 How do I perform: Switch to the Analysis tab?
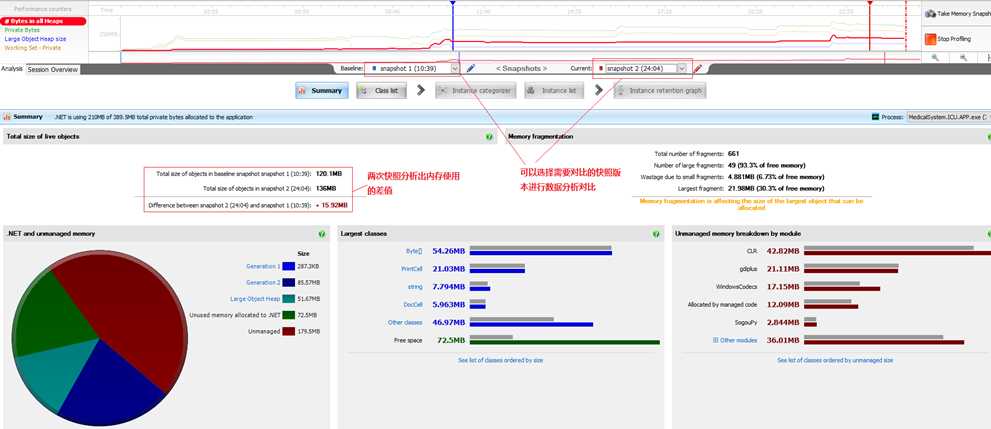(x=12, y=69)
